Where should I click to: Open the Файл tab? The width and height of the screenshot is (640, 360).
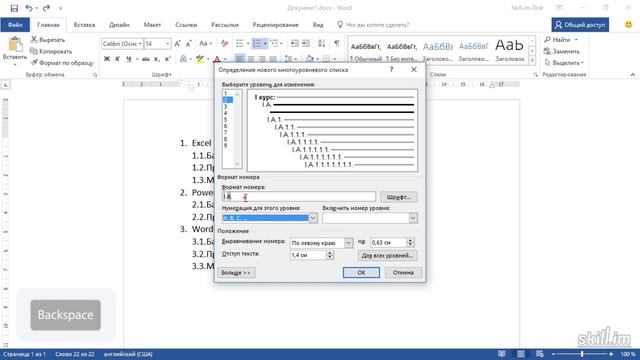click(15, 24)
